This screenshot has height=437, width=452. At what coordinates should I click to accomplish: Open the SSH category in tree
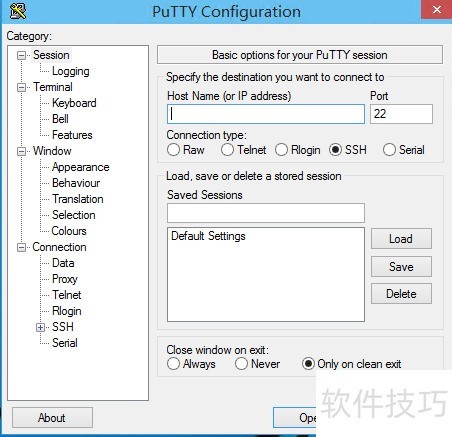click(63, 327)
